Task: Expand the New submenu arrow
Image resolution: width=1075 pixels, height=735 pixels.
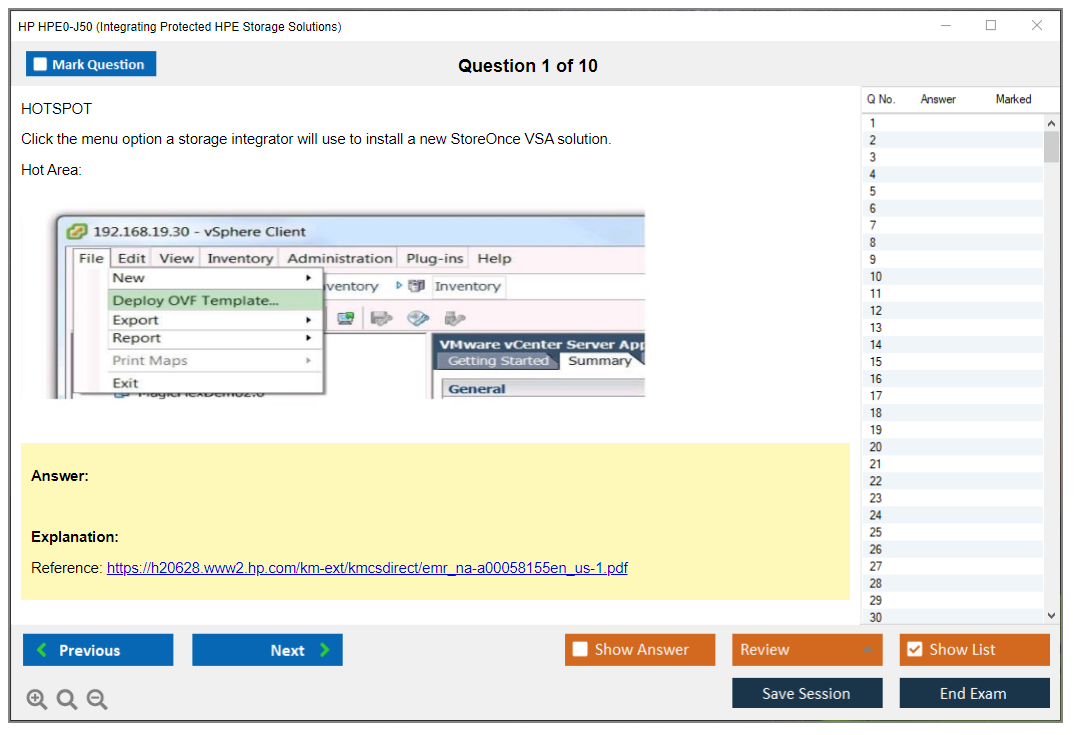Action: (308, 278)
